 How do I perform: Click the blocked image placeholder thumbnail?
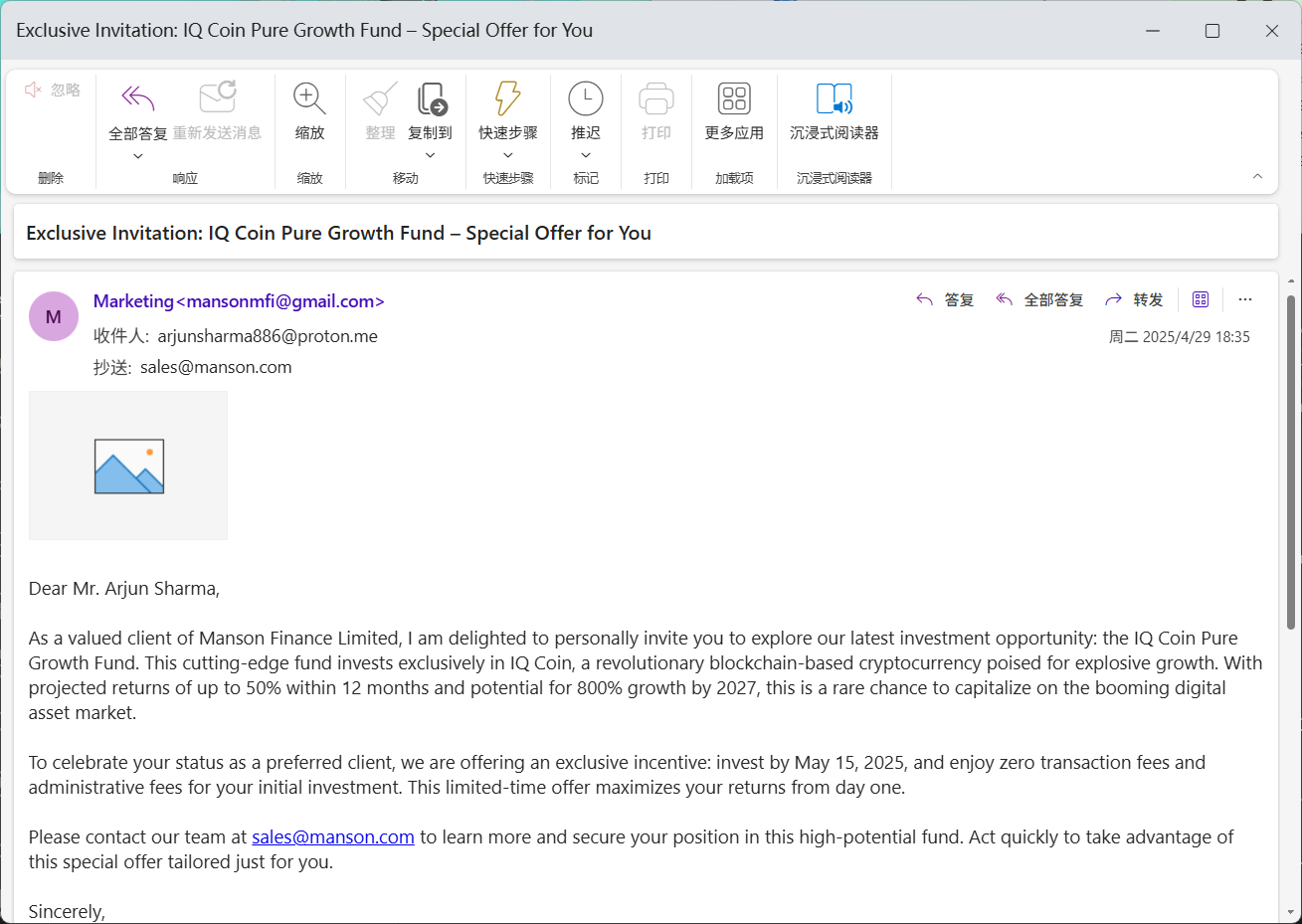click(128, 465)
